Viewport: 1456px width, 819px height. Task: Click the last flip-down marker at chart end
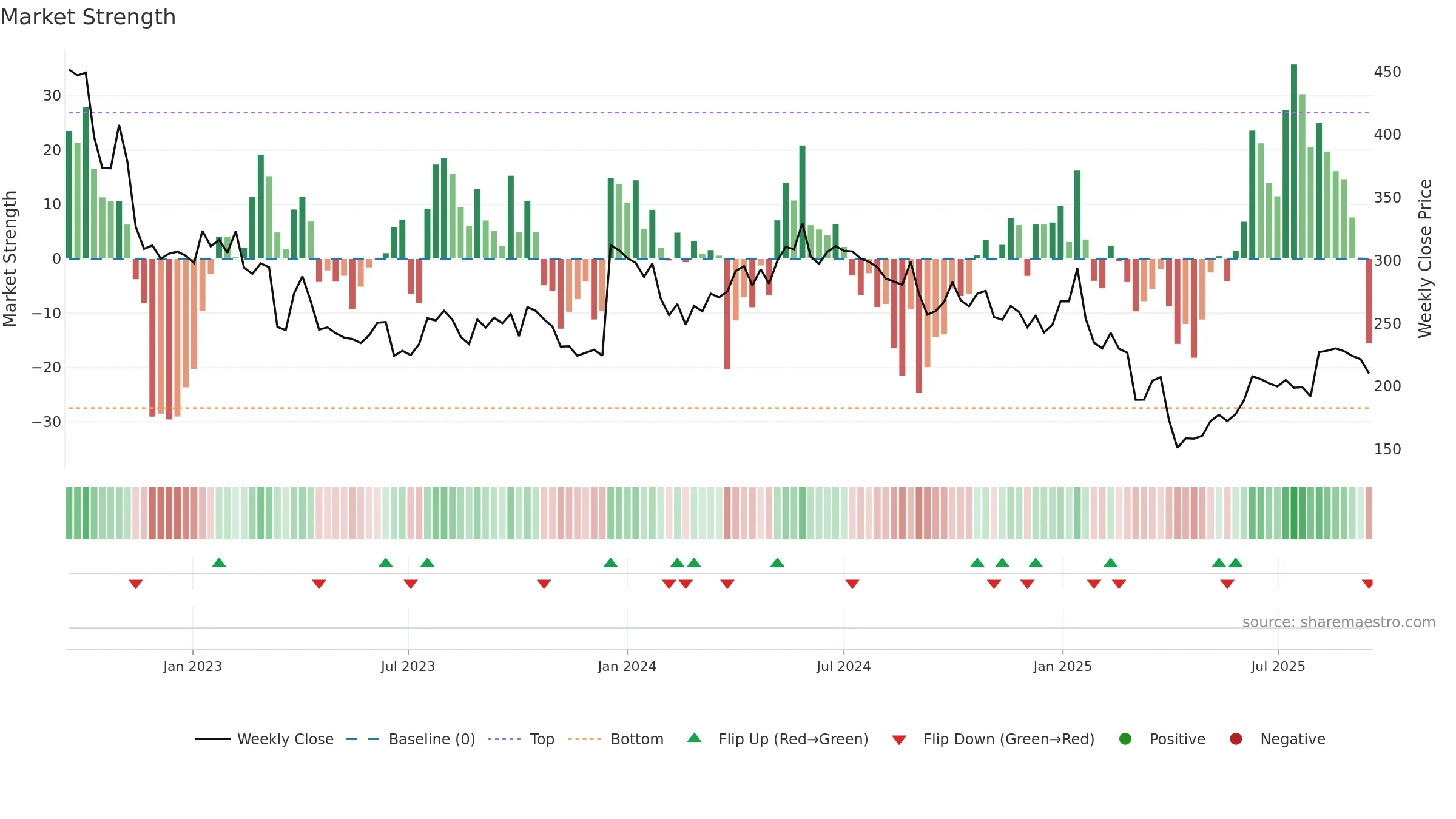(x=1367, y=584)
